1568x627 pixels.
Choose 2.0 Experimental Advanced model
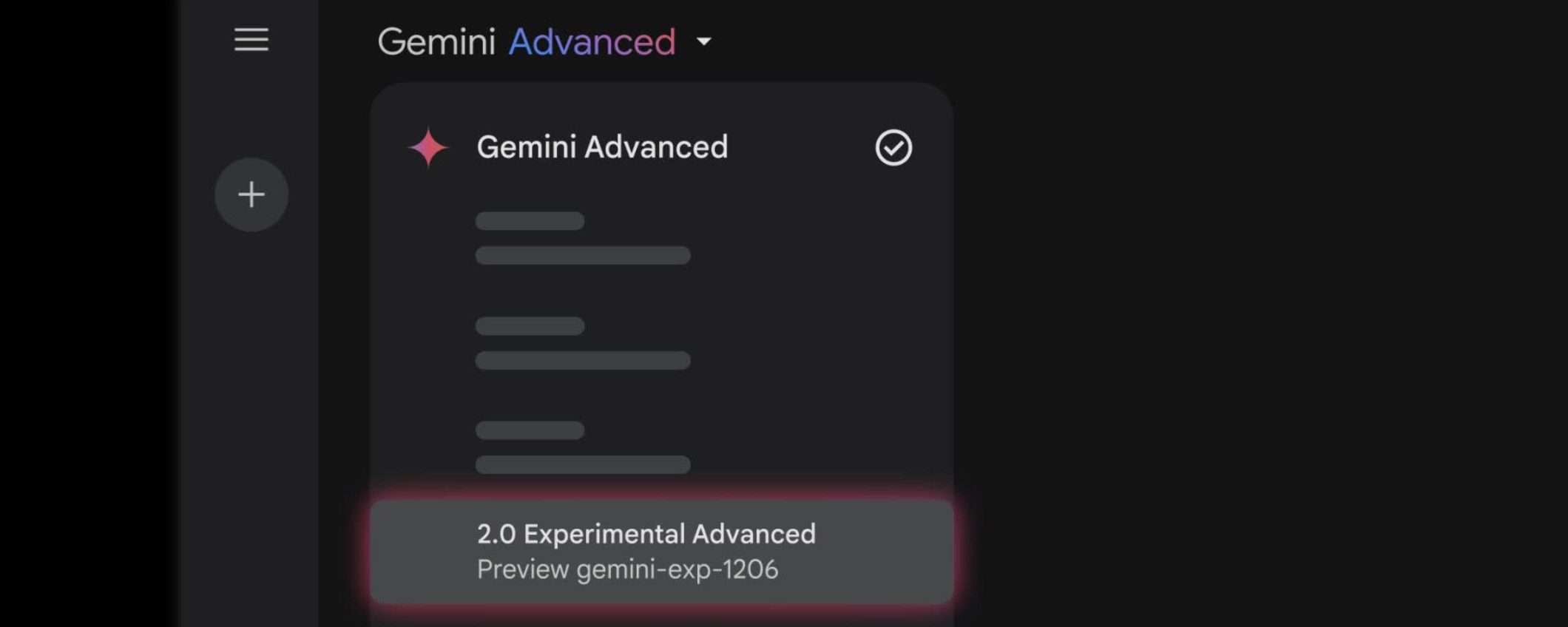click(x=646, y=534)
